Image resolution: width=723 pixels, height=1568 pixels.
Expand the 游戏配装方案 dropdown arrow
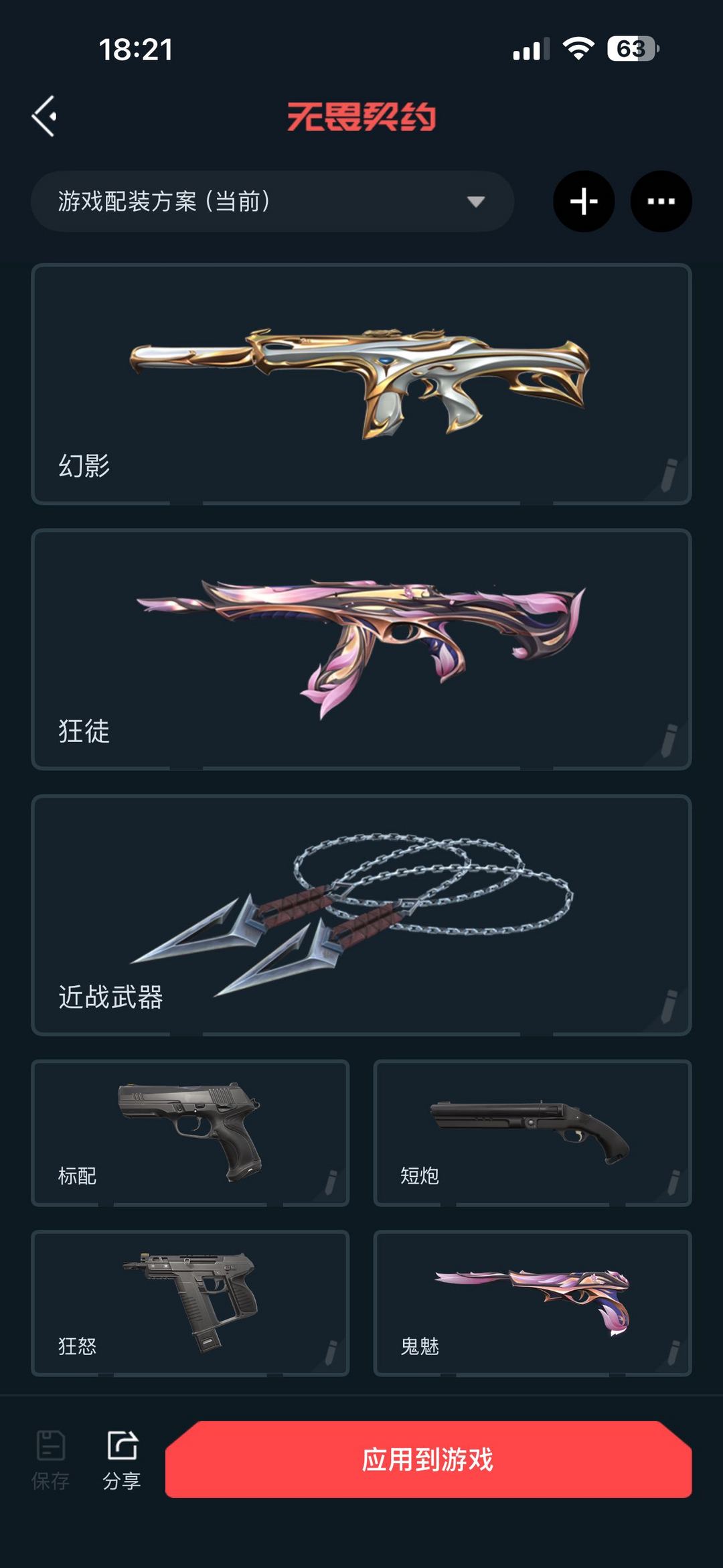tap(476, 202)
